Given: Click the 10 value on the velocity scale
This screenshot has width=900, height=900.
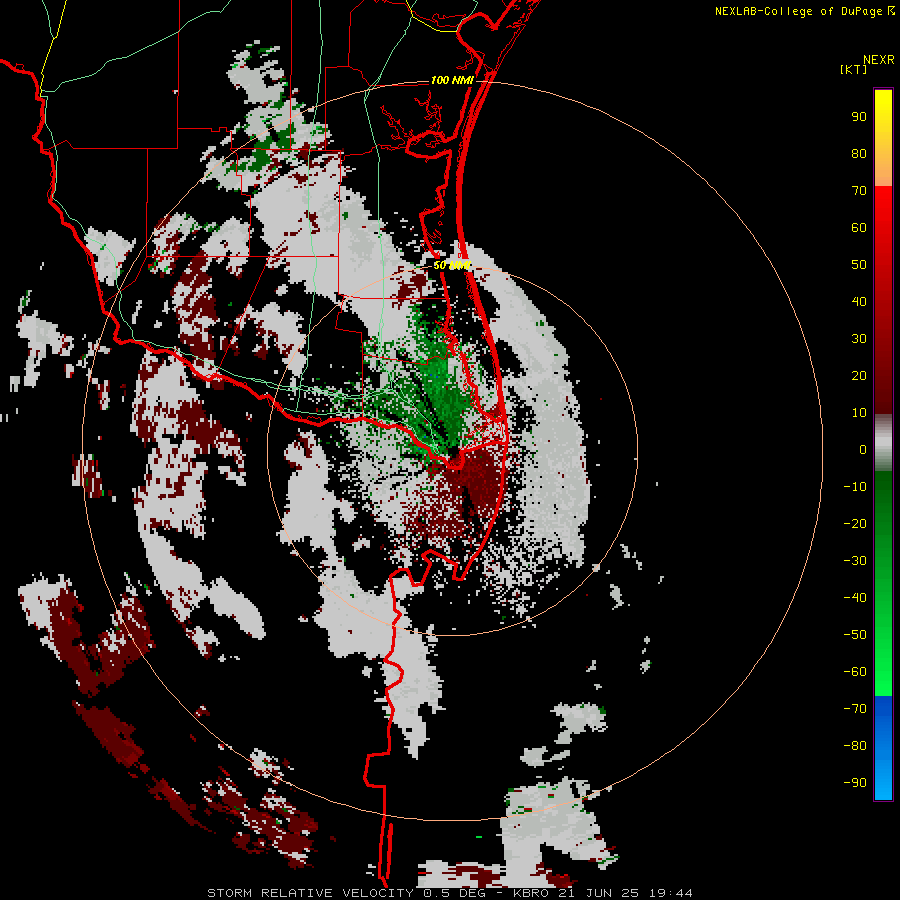Looking at the screenshot, I should (x=859, y=413).
